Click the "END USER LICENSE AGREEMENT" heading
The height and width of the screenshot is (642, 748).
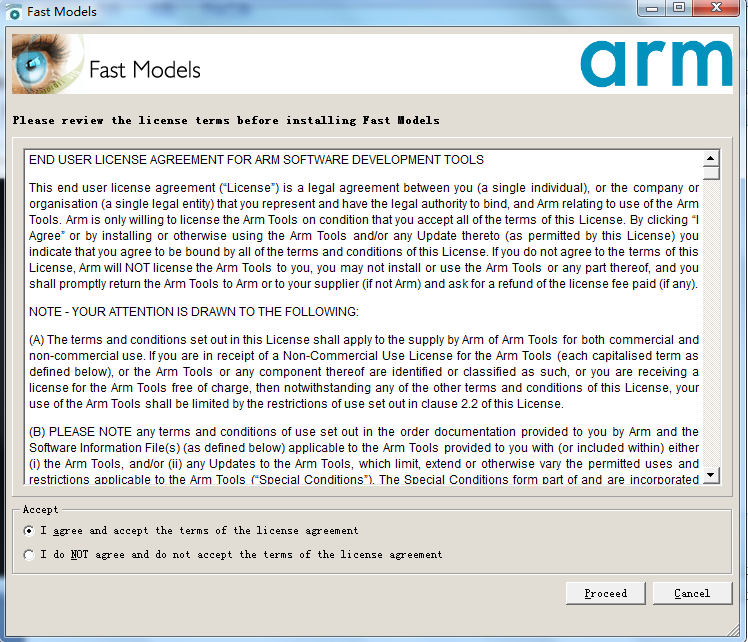(x=256, y=160)
